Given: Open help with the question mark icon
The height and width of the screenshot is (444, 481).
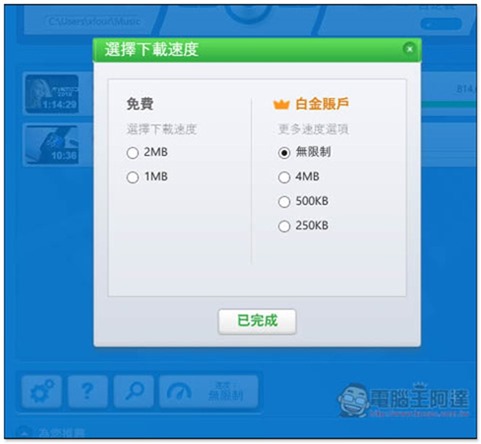Looking at the screenshot, I should point(88,391).
